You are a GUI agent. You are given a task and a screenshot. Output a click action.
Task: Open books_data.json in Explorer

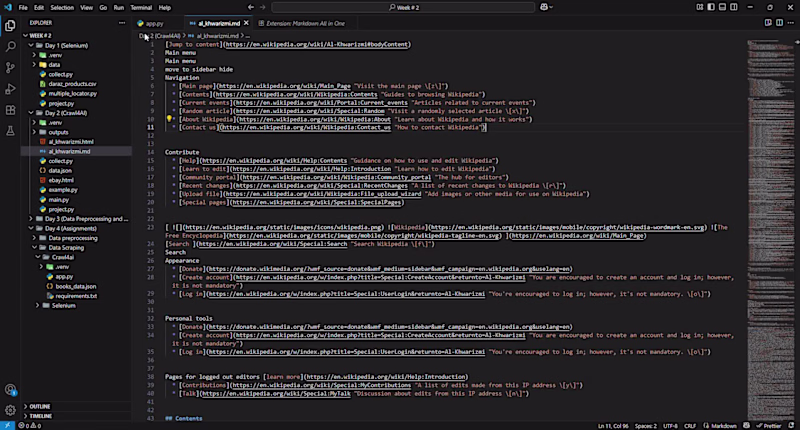76,286
